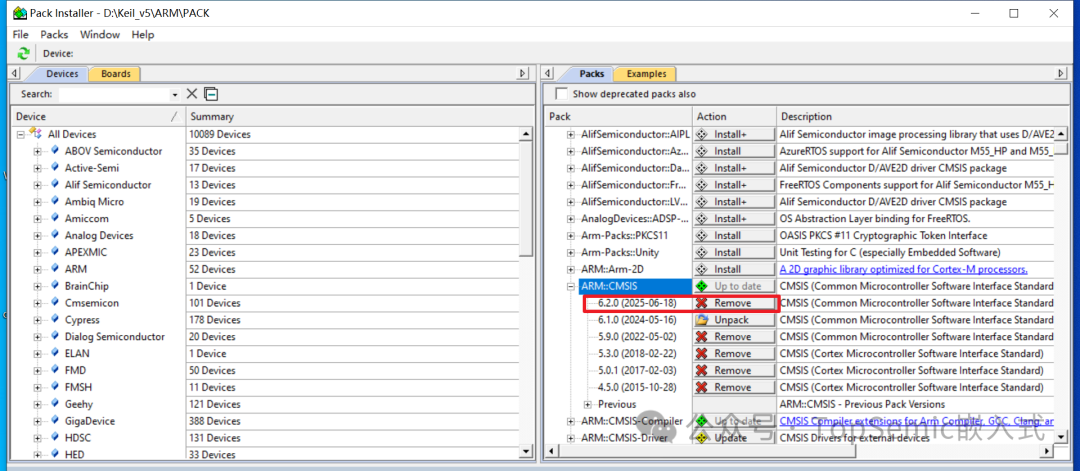Switch to the Boards tab
The image size is (1080, 471).
coord(115,74)
